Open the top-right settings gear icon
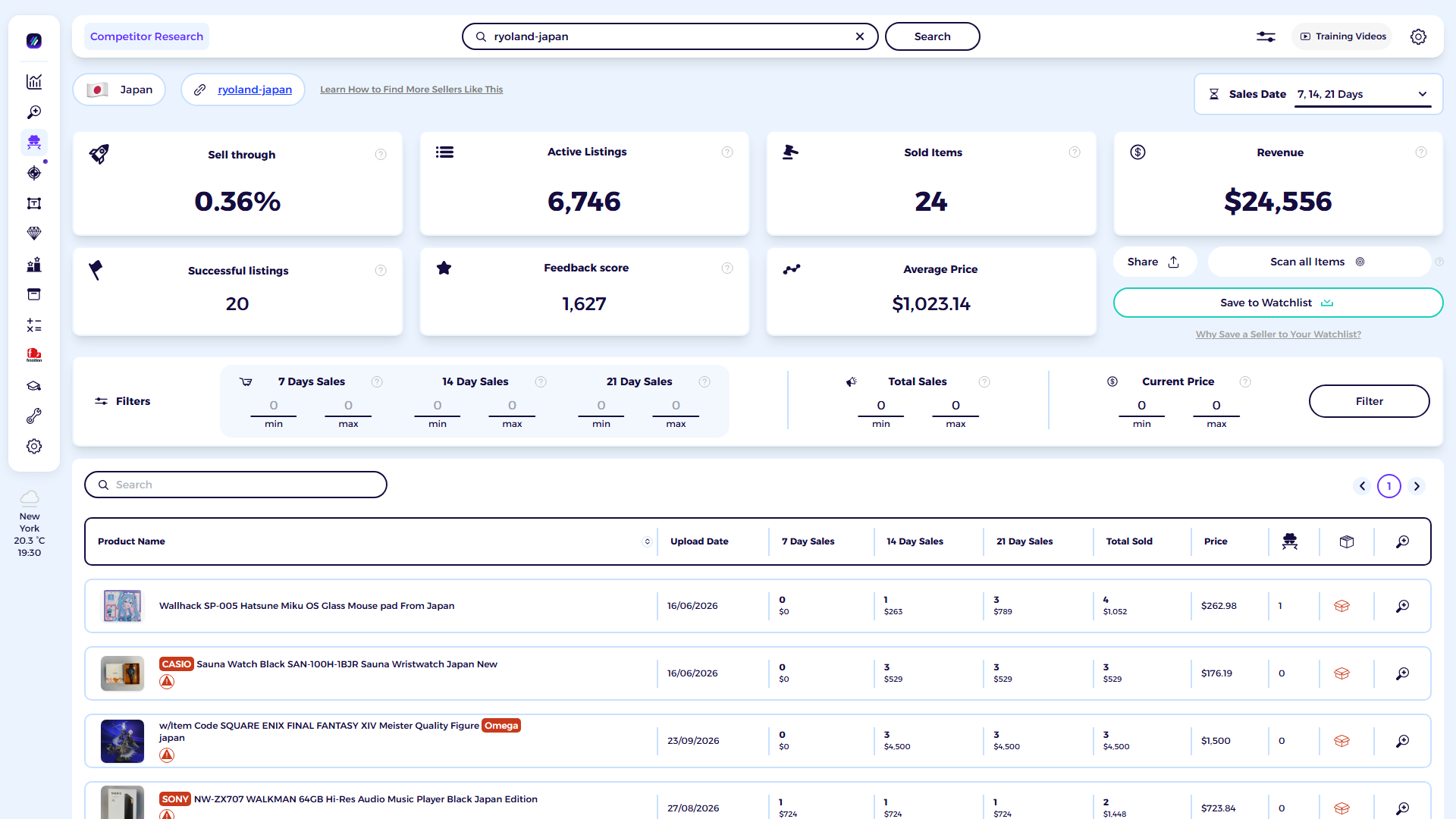Viewport: 1456px width, 819px height. (1418, 36)
